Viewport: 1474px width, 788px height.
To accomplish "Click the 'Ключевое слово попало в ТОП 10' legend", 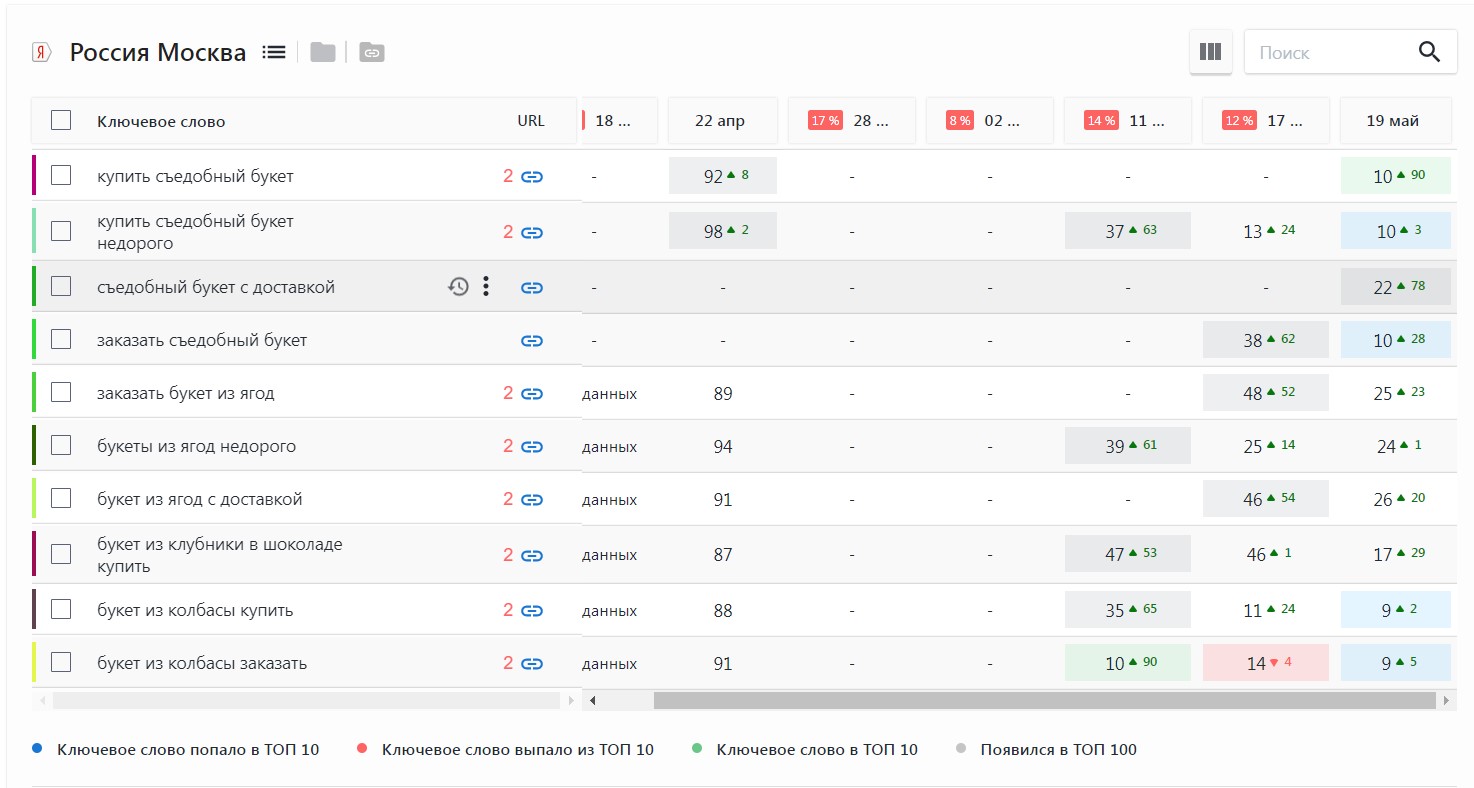I will point(188,750).
